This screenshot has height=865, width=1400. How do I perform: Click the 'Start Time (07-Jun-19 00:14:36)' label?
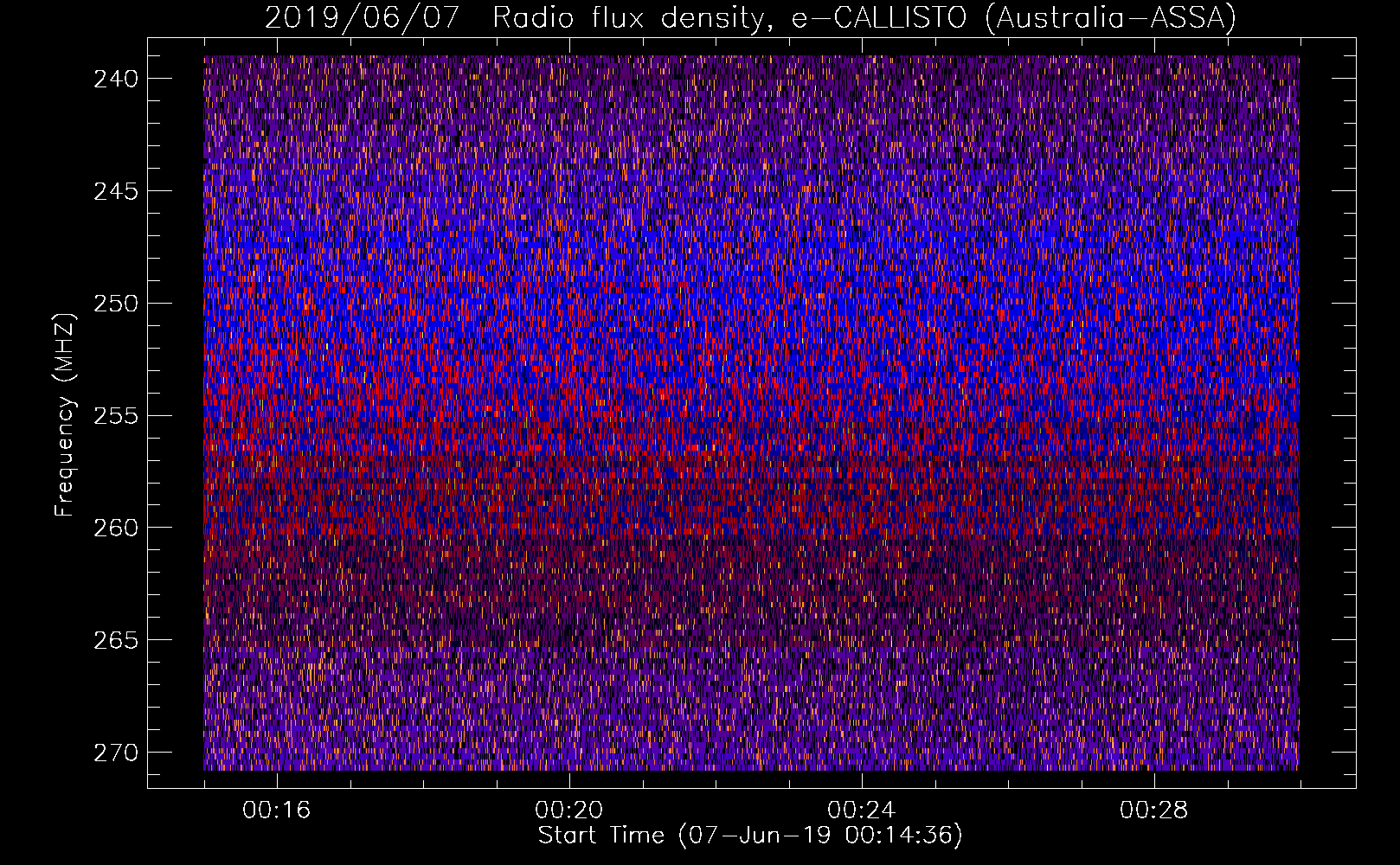(750, 836)
